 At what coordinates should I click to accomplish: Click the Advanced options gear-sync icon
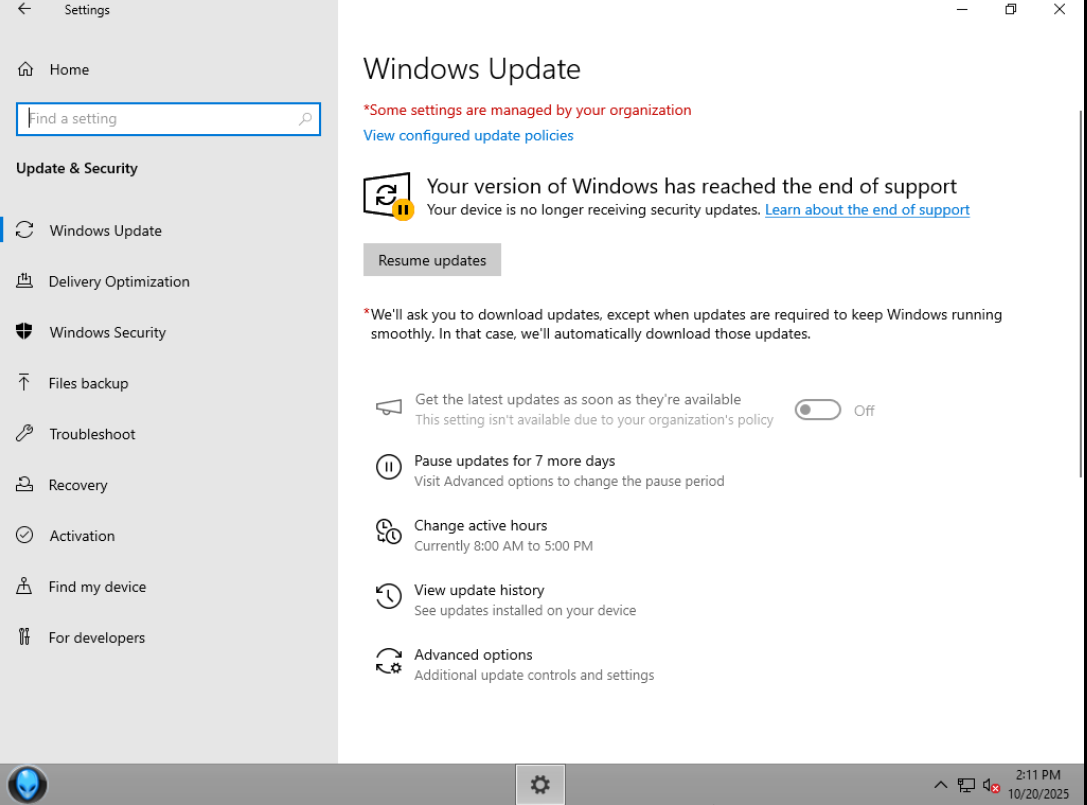(x=388, y=661)
